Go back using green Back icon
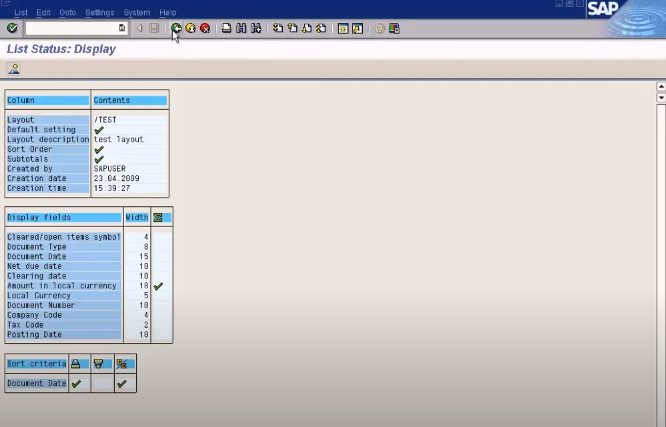666x427 pixels. (x=176, y=28)
